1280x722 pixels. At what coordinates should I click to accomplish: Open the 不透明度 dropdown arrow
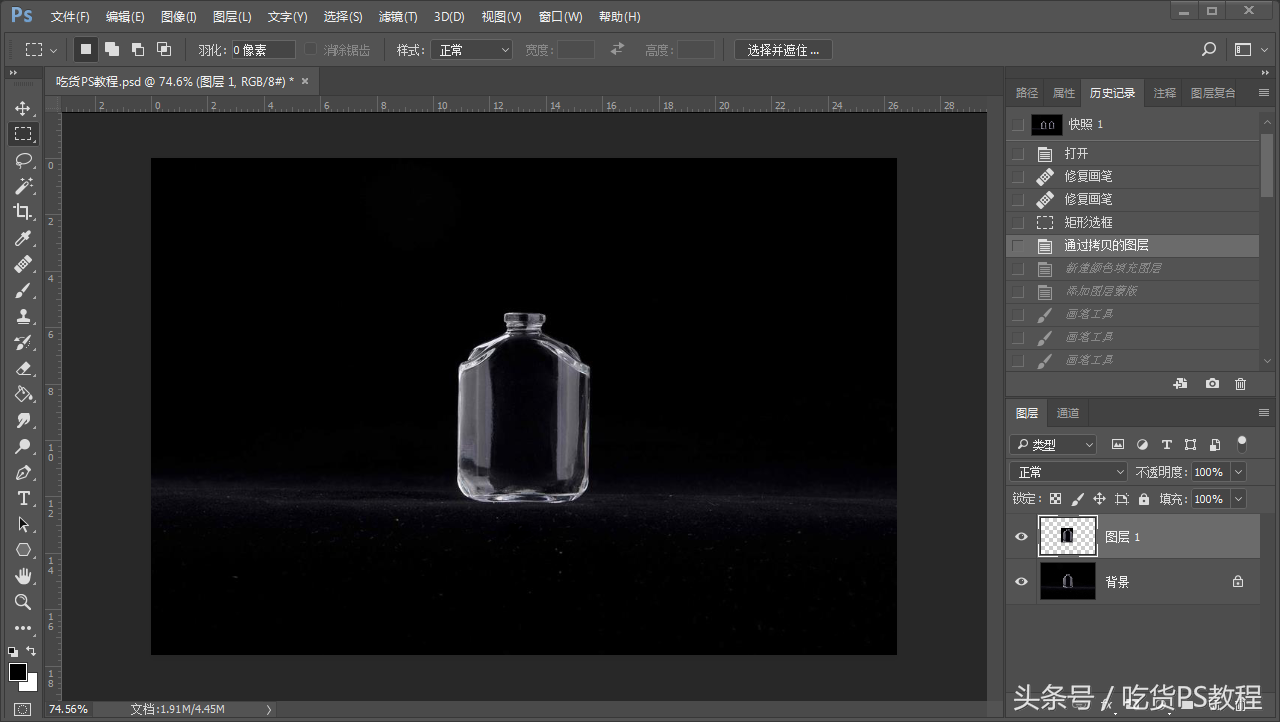pyautogui.click(x=1239, y=472)
